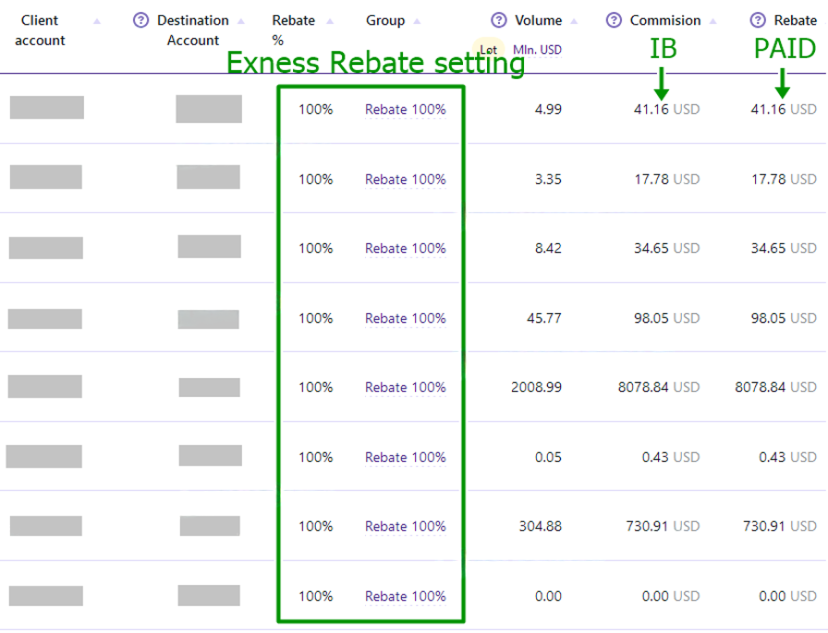
Task: Sort by Client account arrow
Action: (x=97, y=22)
